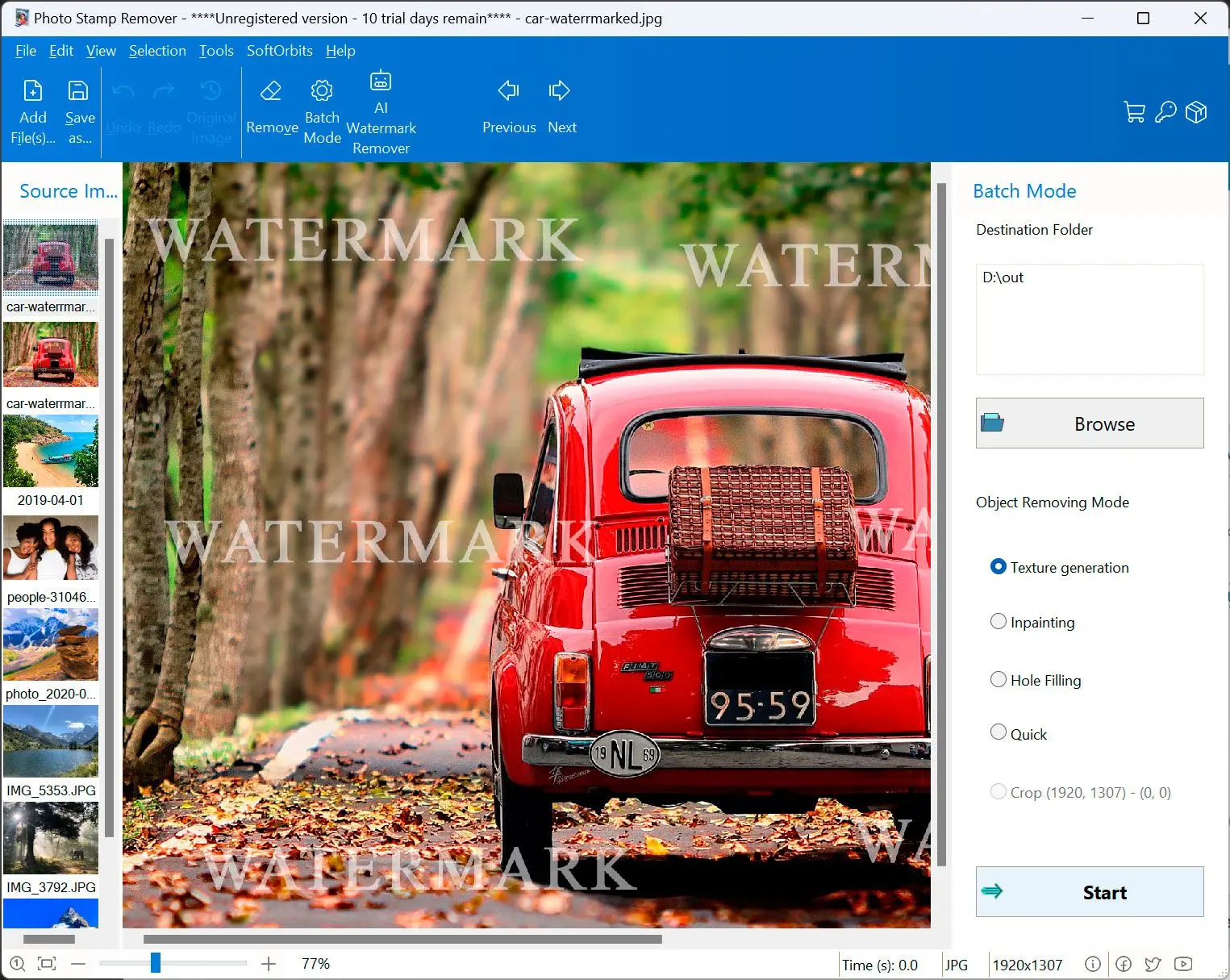This screenshot has width=1230, height=980.
Task: Click the 1920x1307 dimensions in status bar
Action: point(1027,965)
